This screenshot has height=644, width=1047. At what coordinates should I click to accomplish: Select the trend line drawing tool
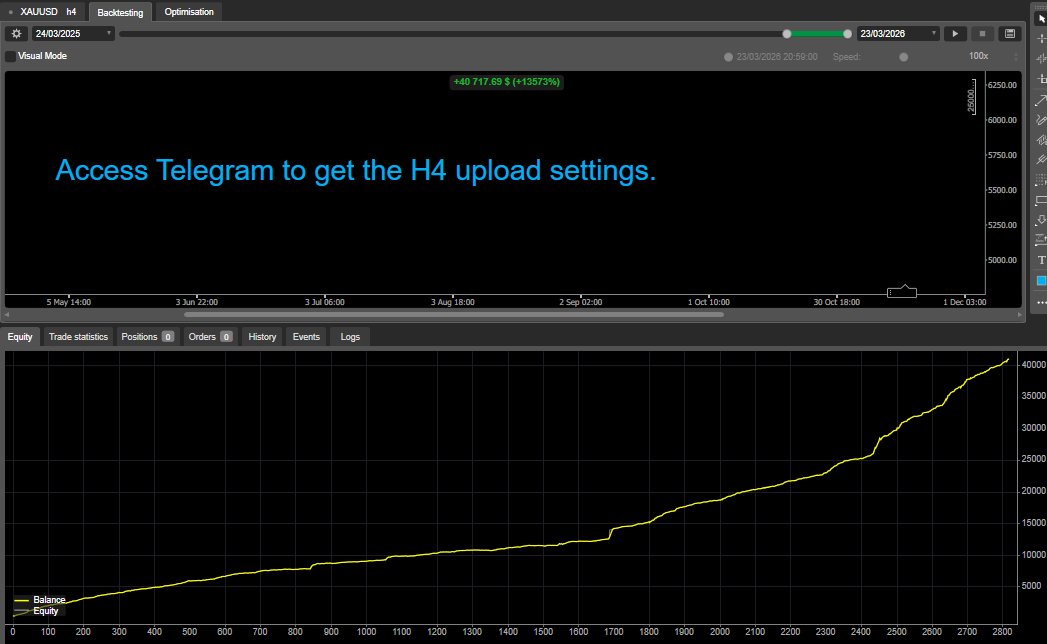[x=1041, y=100]
